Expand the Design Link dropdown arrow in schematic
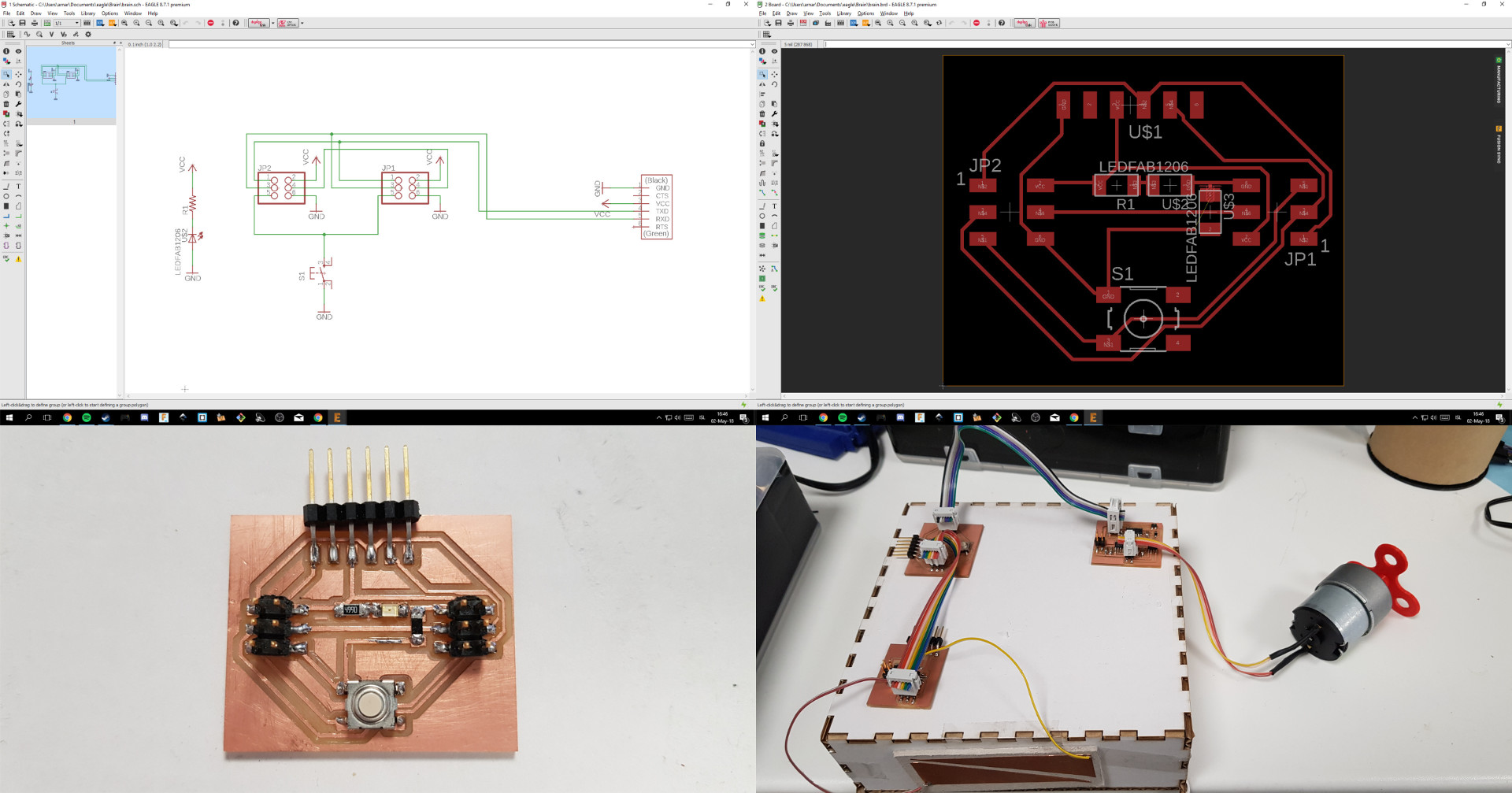1512x793 pixels. (272, 23)
